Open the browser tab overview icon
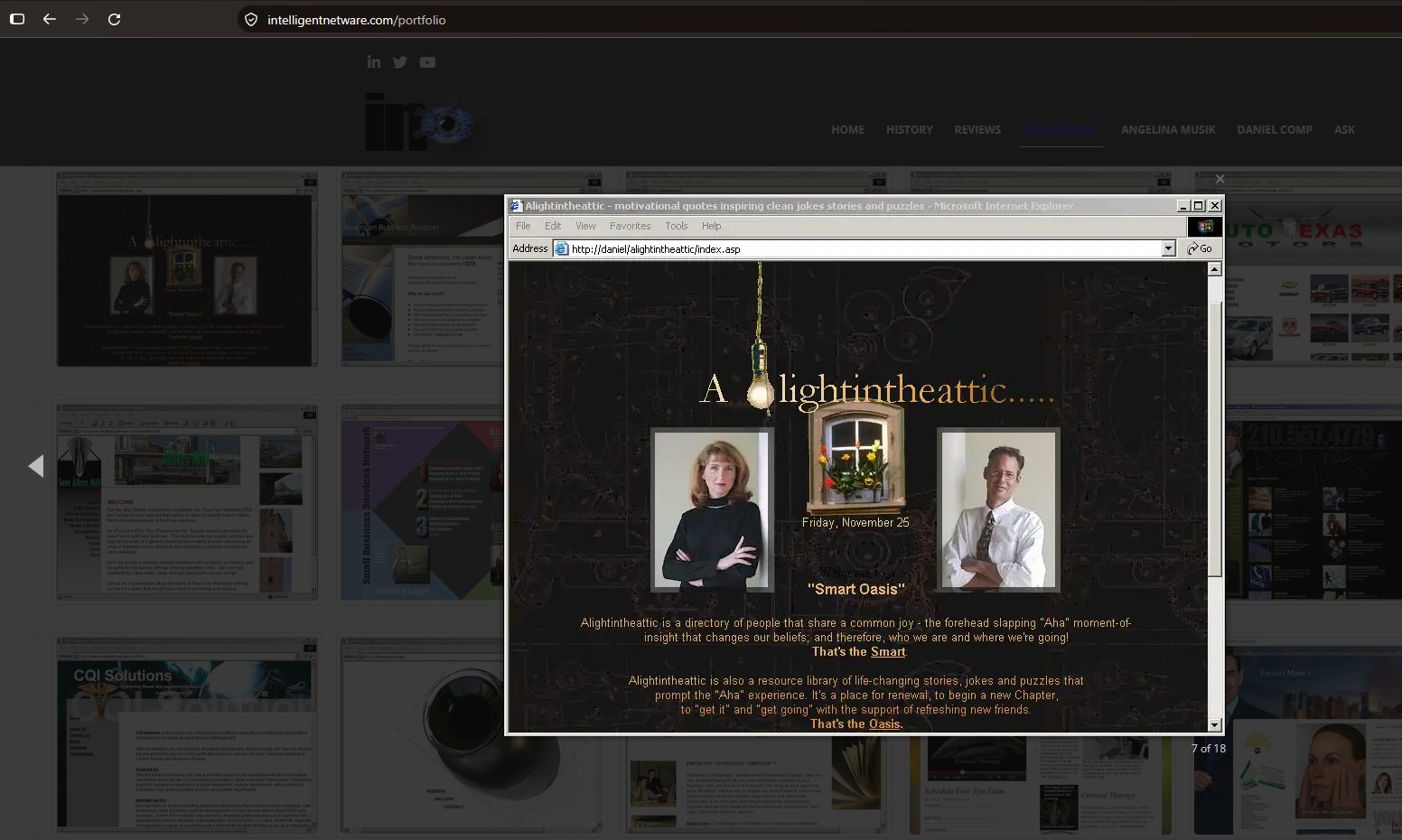The width and height of the screenshot is (1402, 840). [16, 19]
